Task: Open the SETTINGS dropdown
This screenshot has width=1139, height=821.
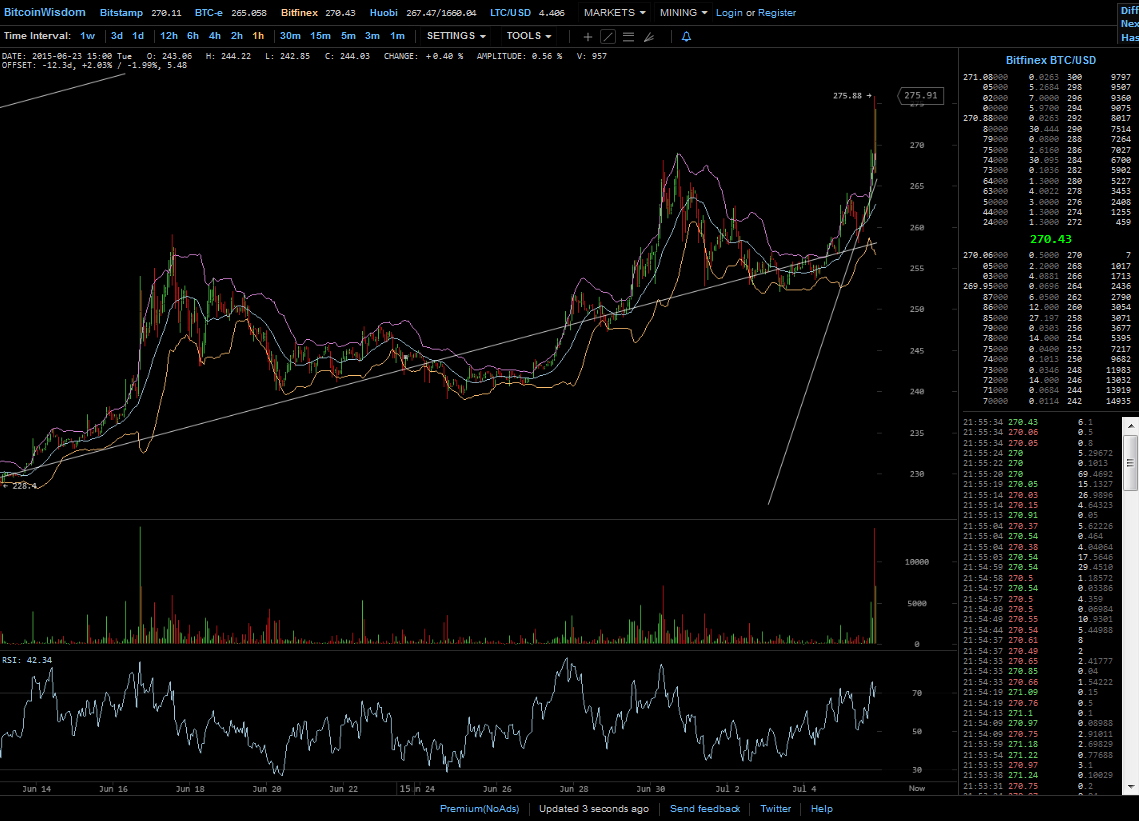Action: click(456, 36)
